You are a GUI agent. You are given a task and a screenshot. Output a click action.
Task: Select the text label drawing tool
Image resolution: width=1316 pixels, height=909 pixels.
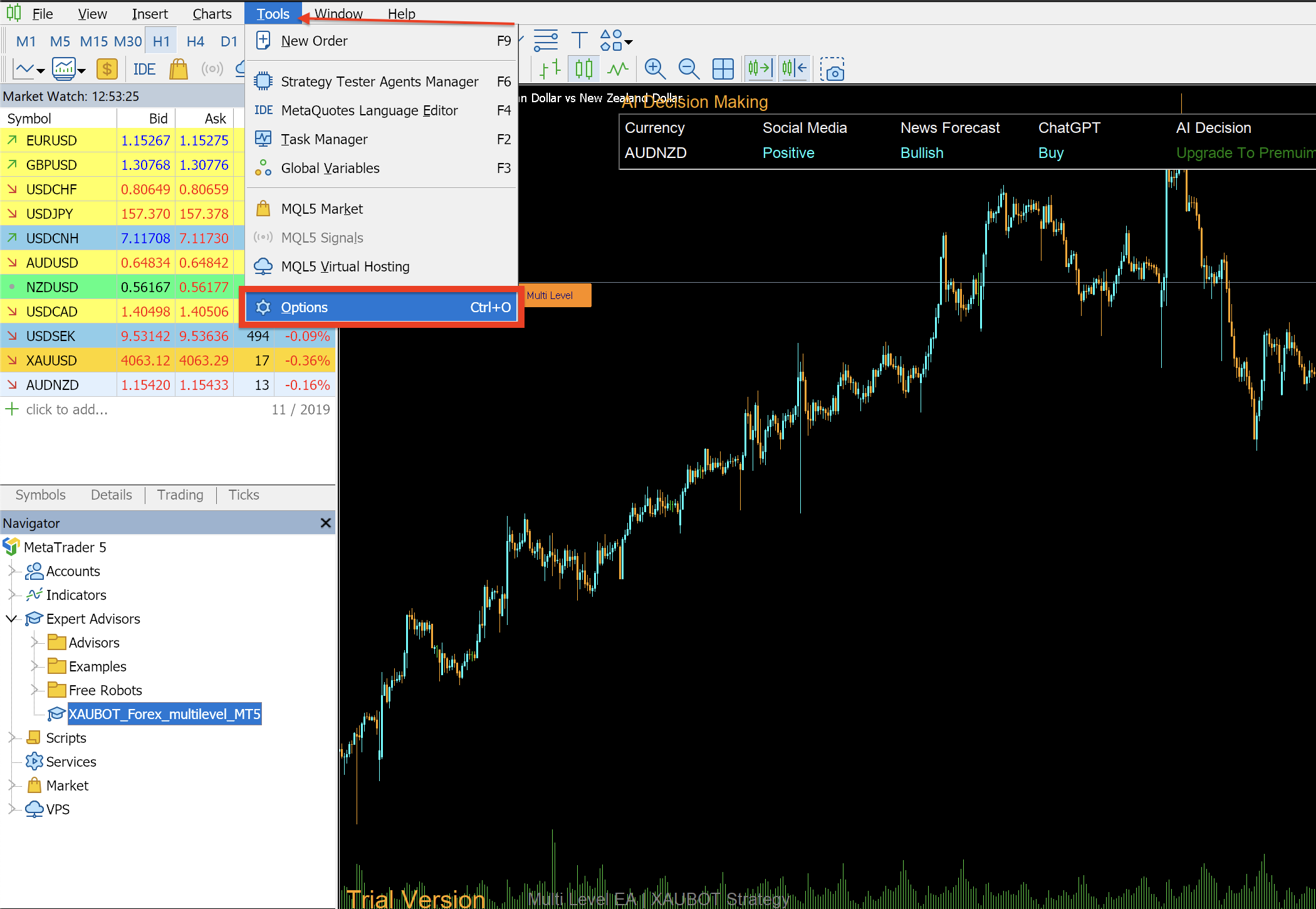[580, 41]
